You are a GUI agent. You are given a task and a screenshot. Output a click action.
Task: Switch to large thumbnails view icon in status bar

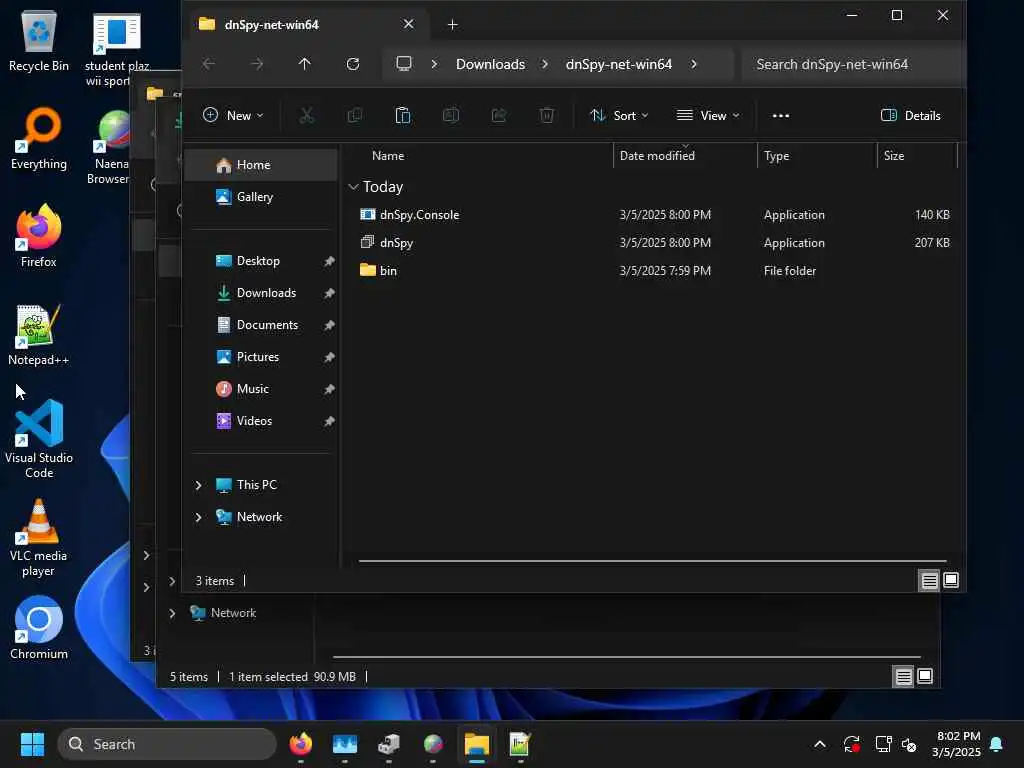[952, 580]
